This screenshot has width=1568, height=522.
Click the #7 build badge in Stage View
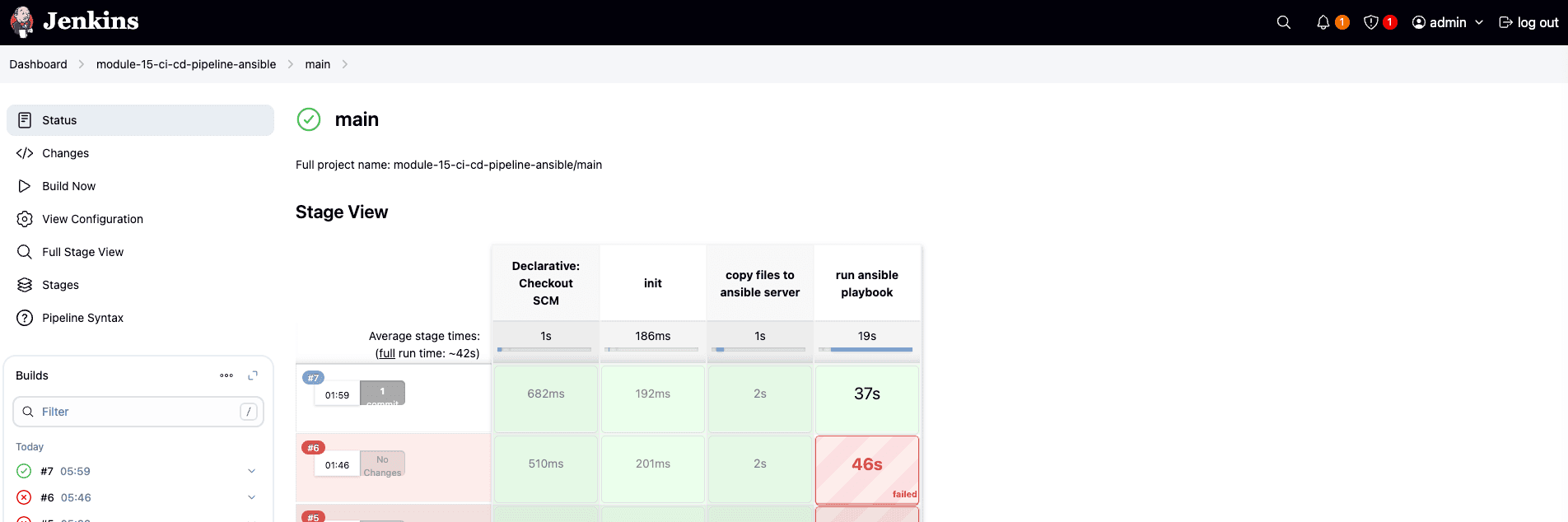[313, 378]
